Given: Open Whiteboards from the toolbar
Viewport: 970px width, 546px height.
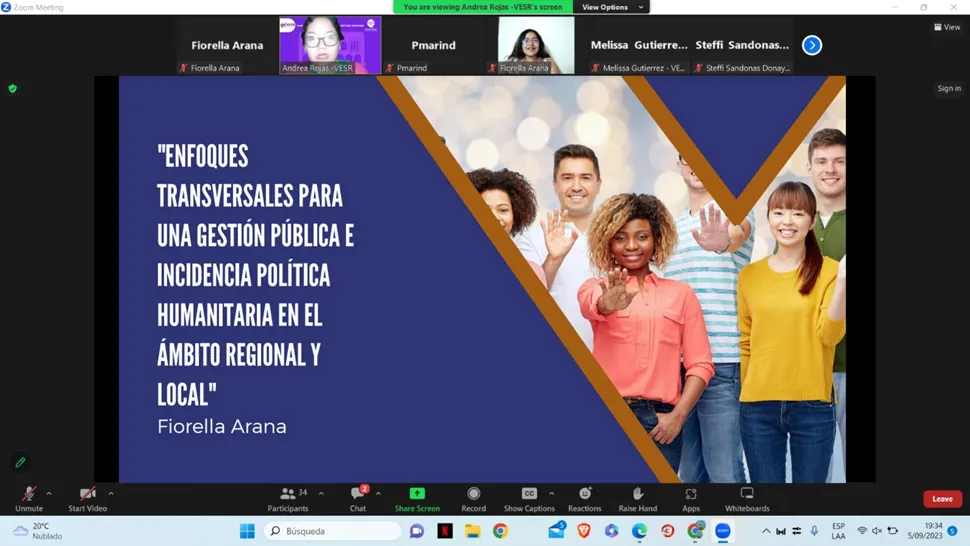Looking at the screenshot, I should click(x=747, y=497).
